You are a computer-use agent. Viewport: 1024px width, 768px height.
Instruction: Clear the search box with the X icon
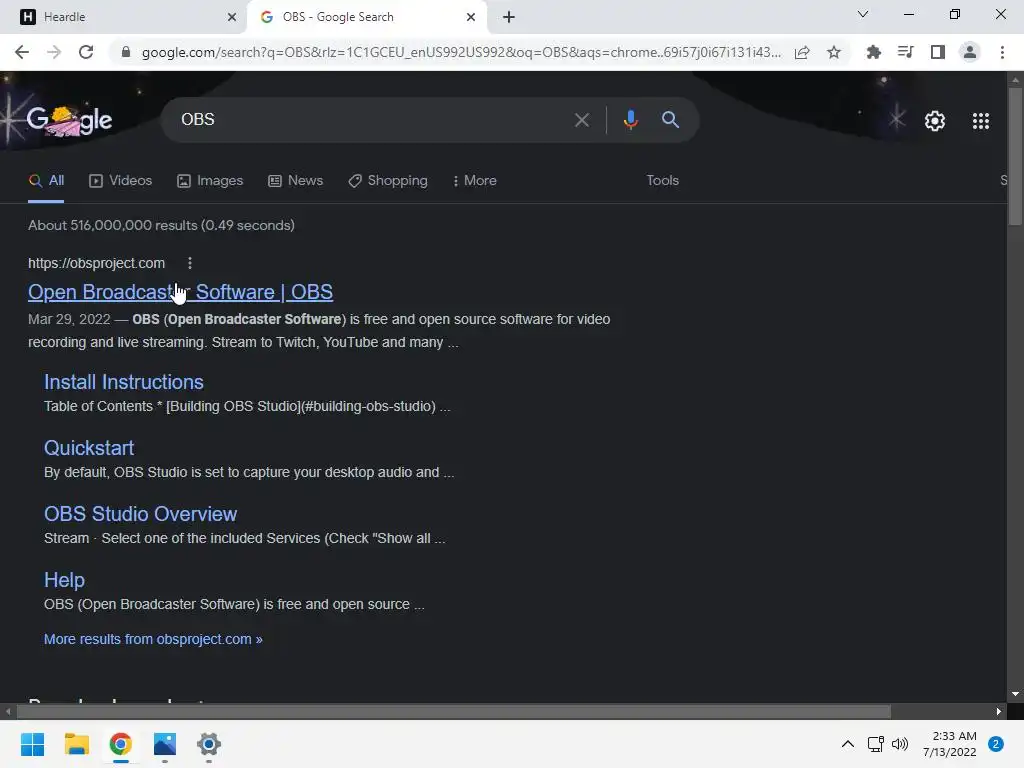click(581, 120)
